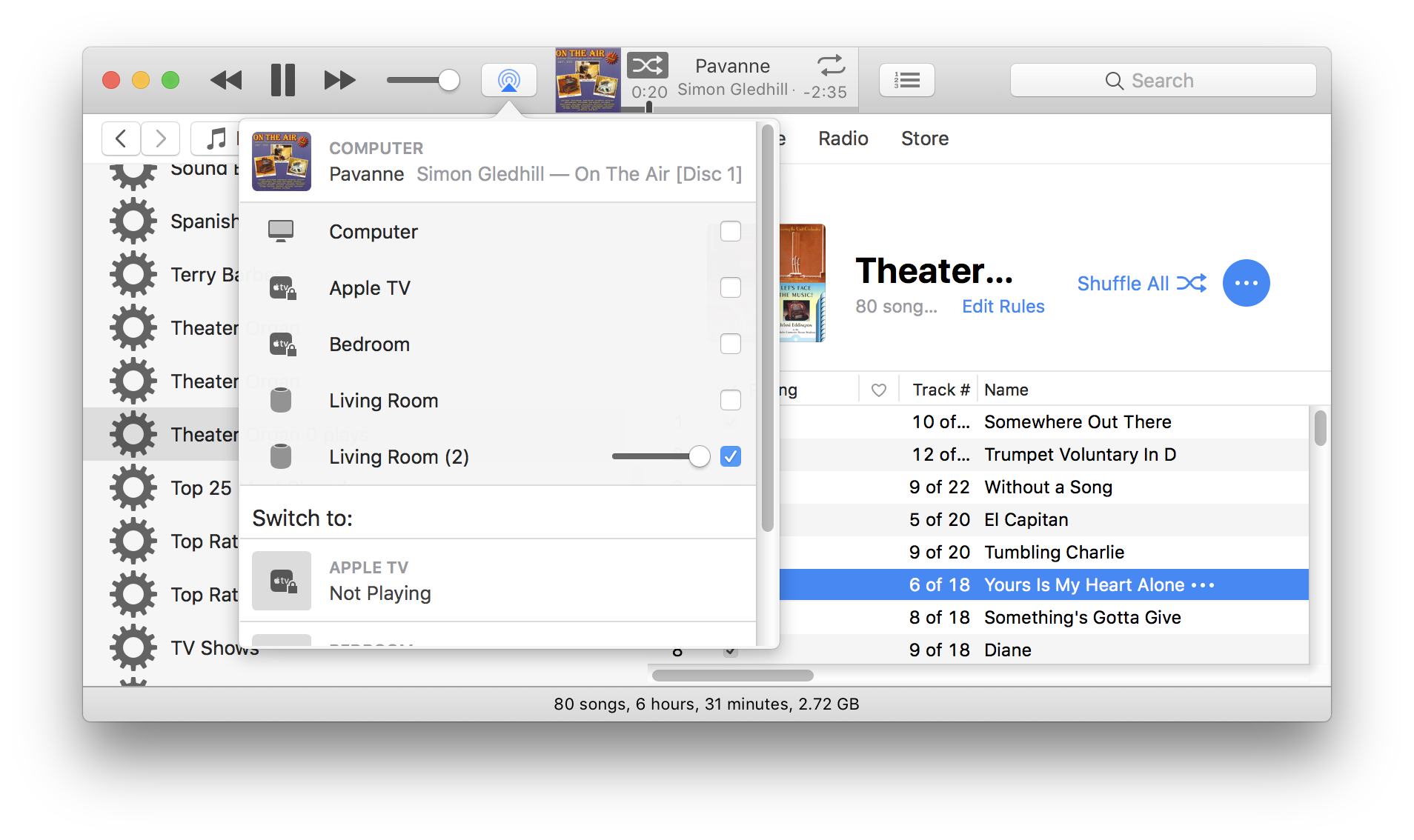Click the now playing album artwork in toolbar
1414x840 pixels.
point(588,80)
